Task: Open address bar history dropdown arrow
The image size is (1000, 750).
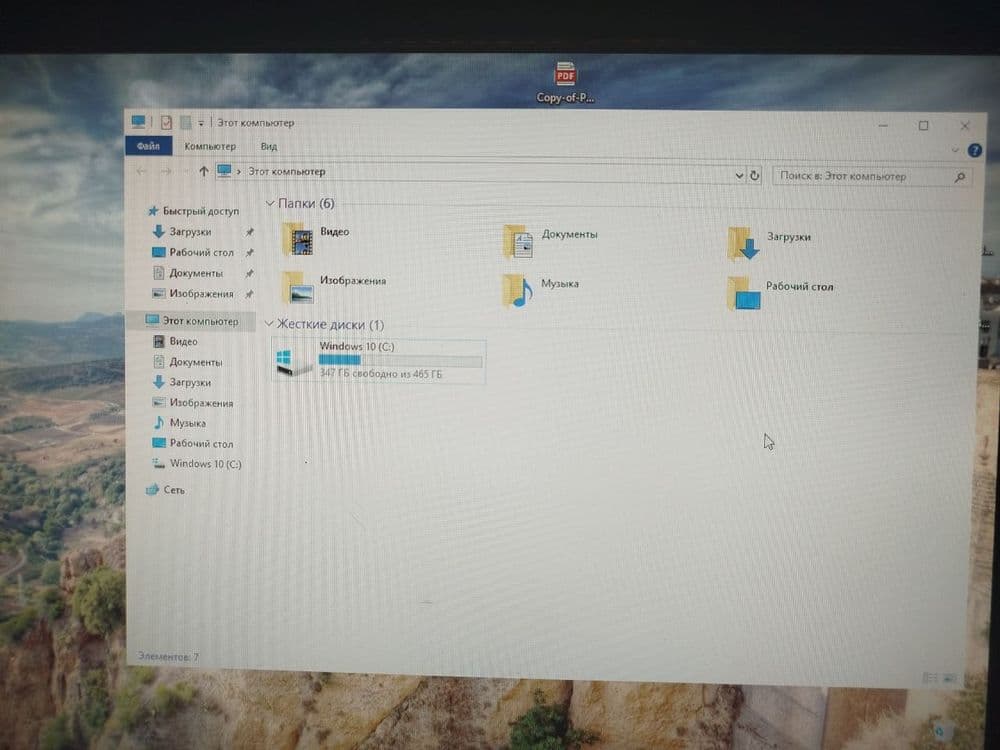Action: [x=739, y=175]
